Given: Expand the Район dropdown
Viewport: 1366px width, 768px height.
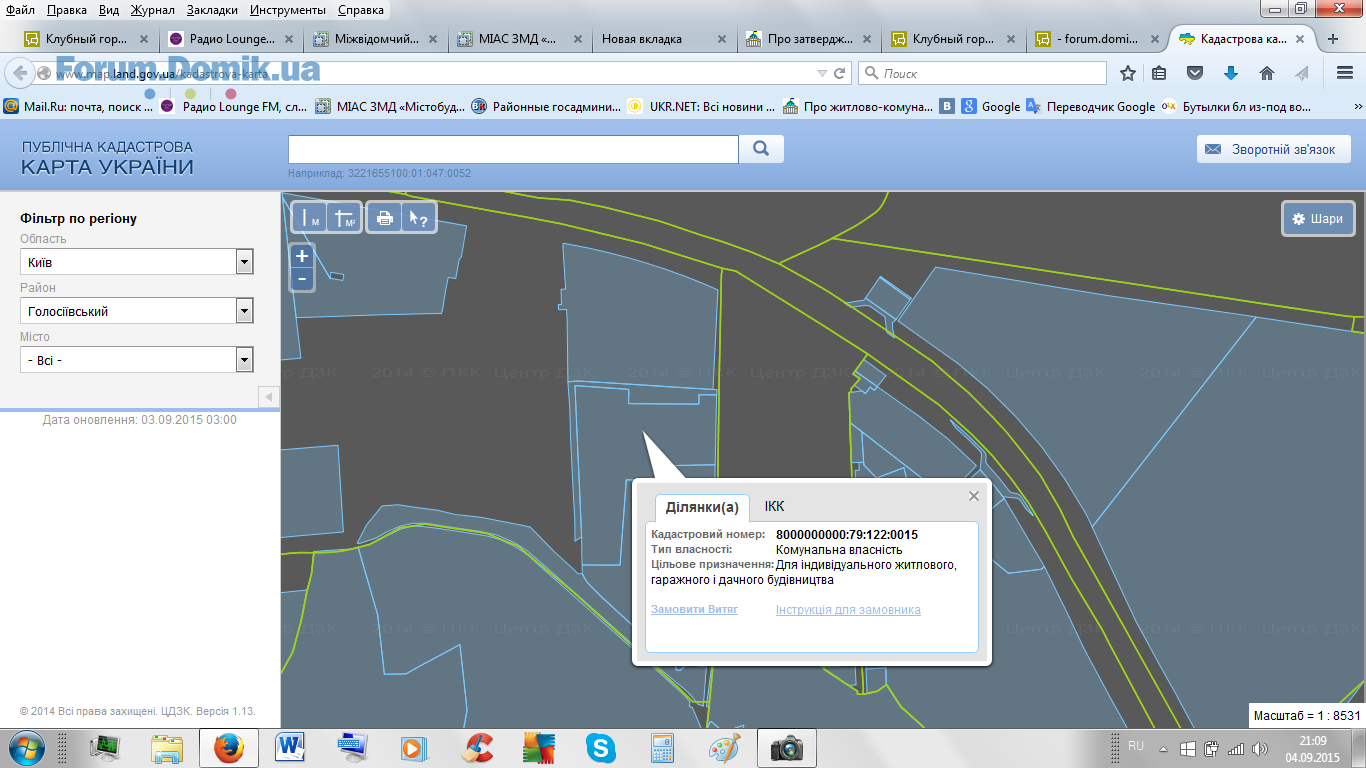Looking at the screenshot, I should coord(244,311).
